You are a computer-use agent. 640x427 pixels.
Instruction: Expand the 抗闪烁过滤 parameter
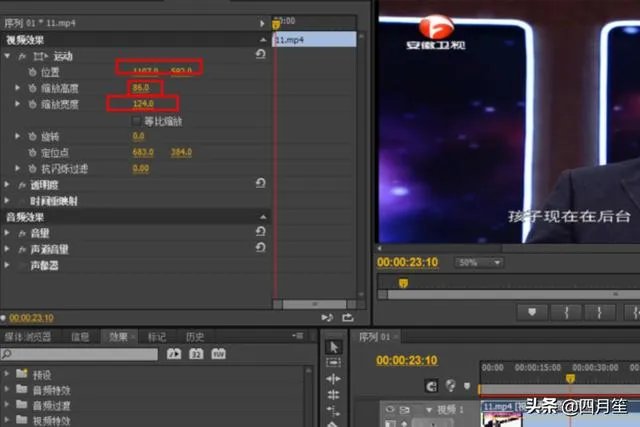click(17, 168)
